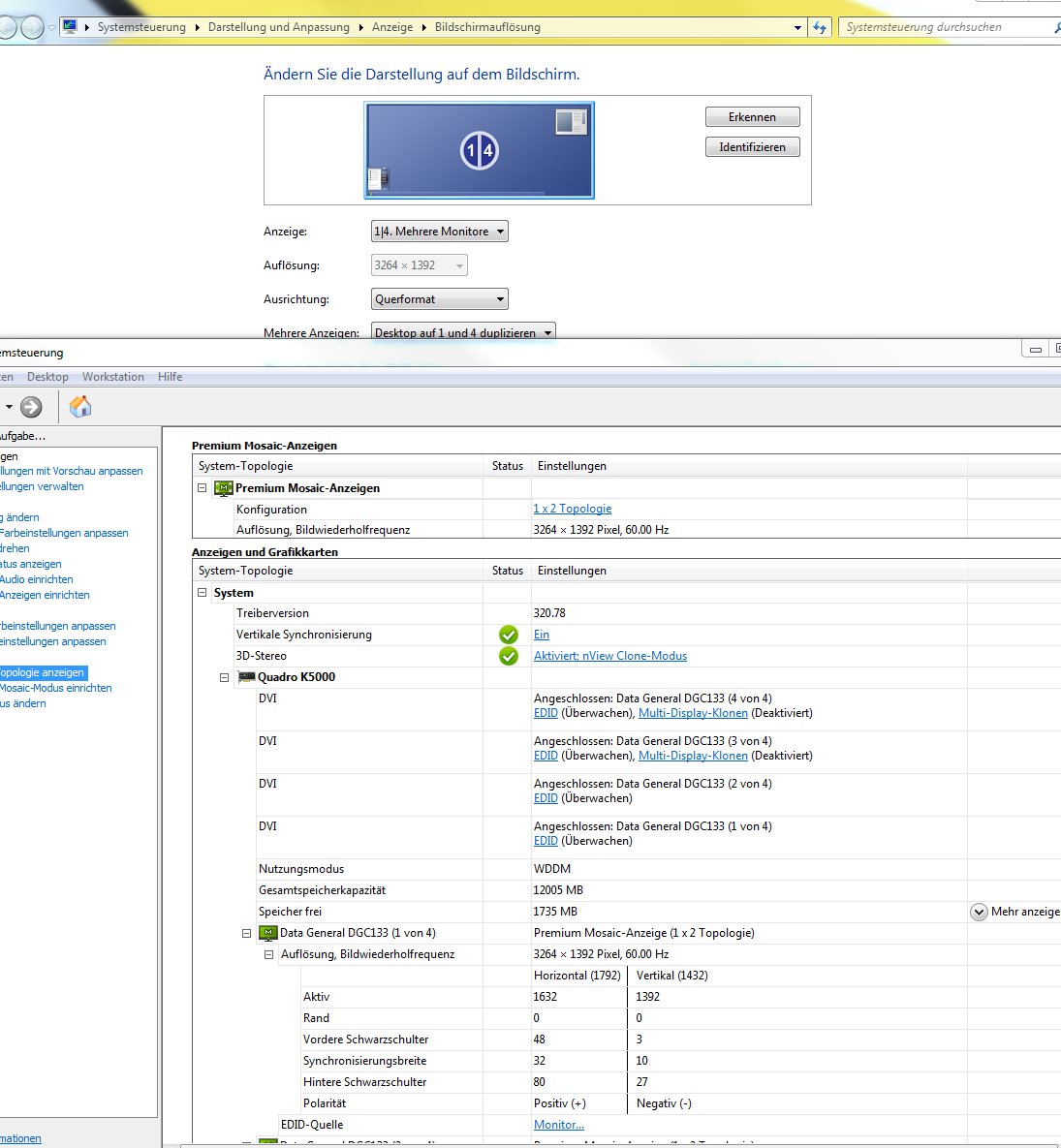This screenshot has height=1148, width=1061.
Task: Open Einstellungen mit Vorschau anpassen in sidebar
Action: point(71,471)
